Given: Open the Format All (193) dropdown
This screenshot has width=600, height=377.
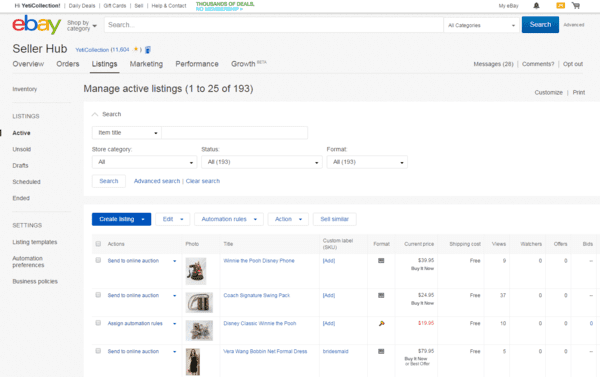Looking at the screenshot, I should [367, 162].
